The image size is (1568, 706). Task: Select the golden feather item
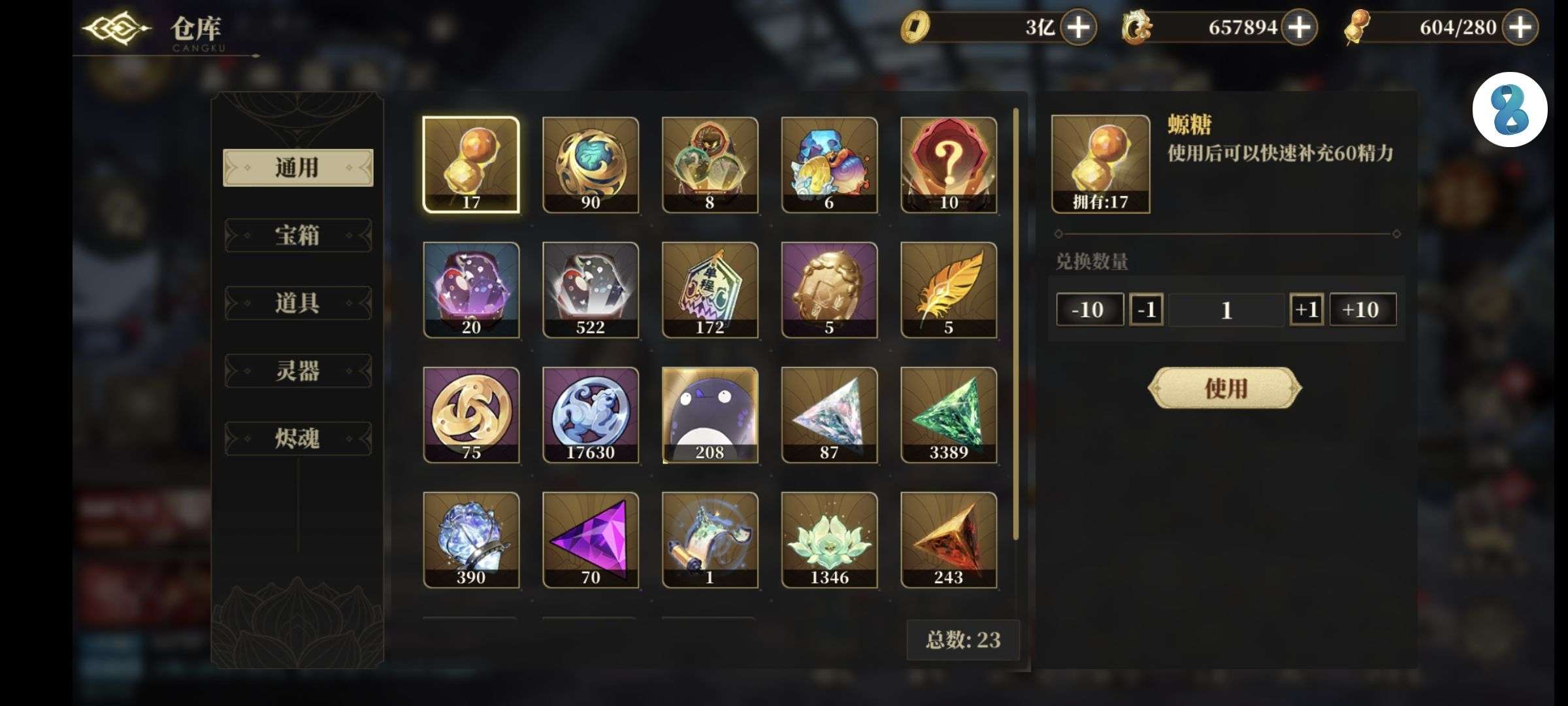pos(949,290)
